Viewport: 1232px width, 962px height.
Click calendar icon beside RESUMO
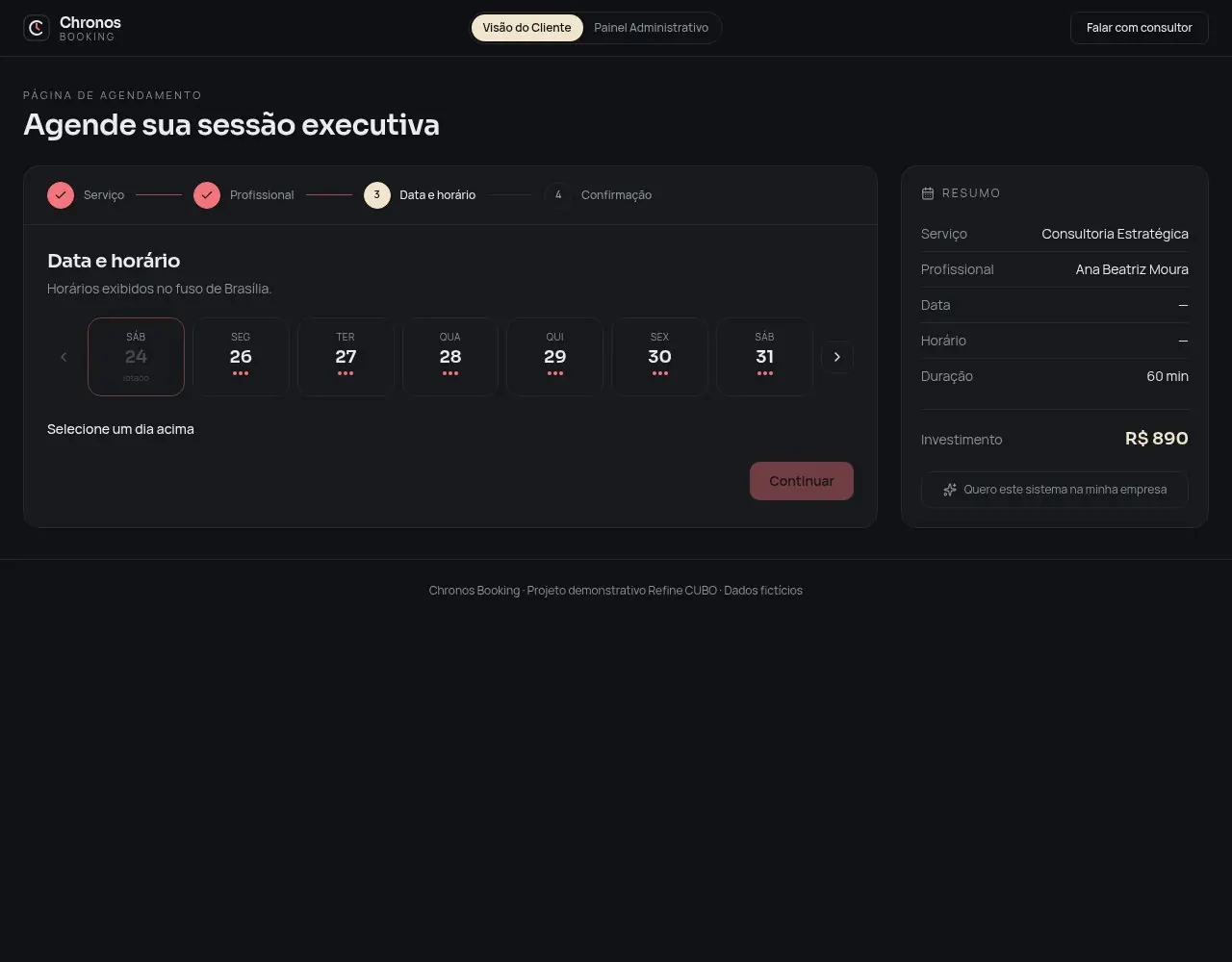928,193
